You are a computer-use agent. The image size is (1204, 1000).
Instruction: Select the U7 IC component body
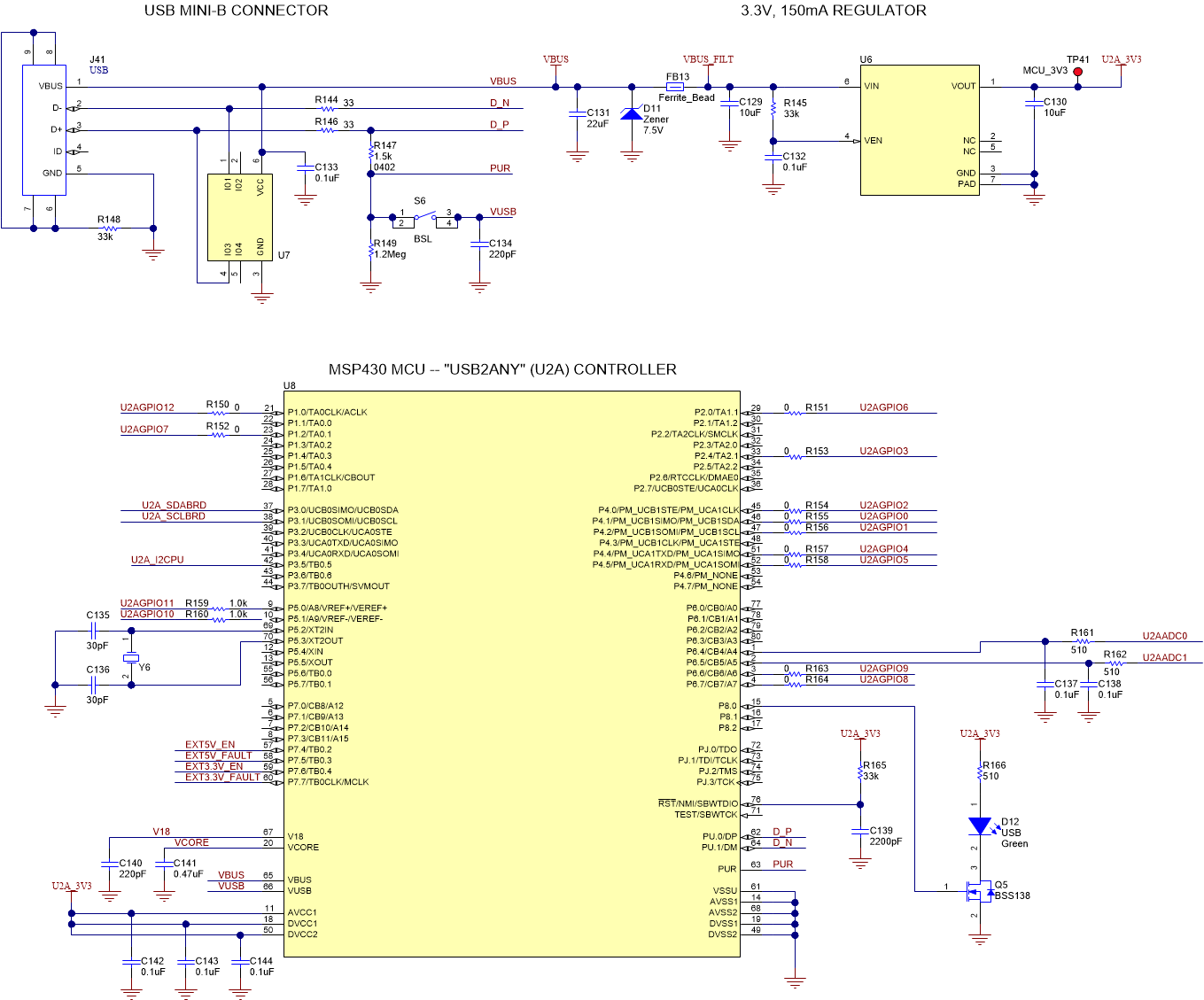pos(240,217)
